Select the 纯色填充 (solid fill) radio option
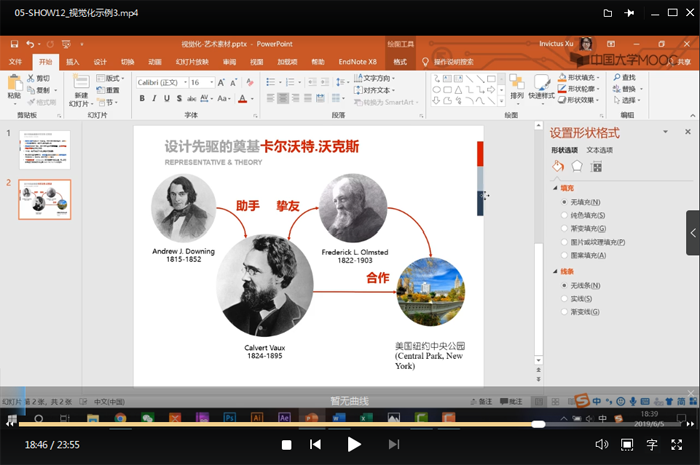 564,215
